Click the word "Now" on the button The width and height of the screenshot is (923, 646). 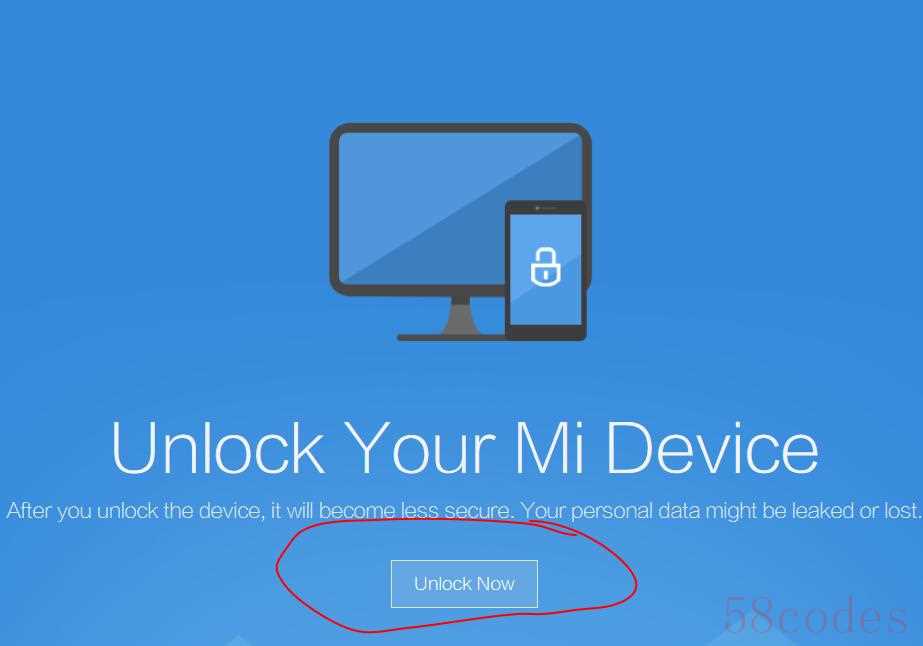496,584
